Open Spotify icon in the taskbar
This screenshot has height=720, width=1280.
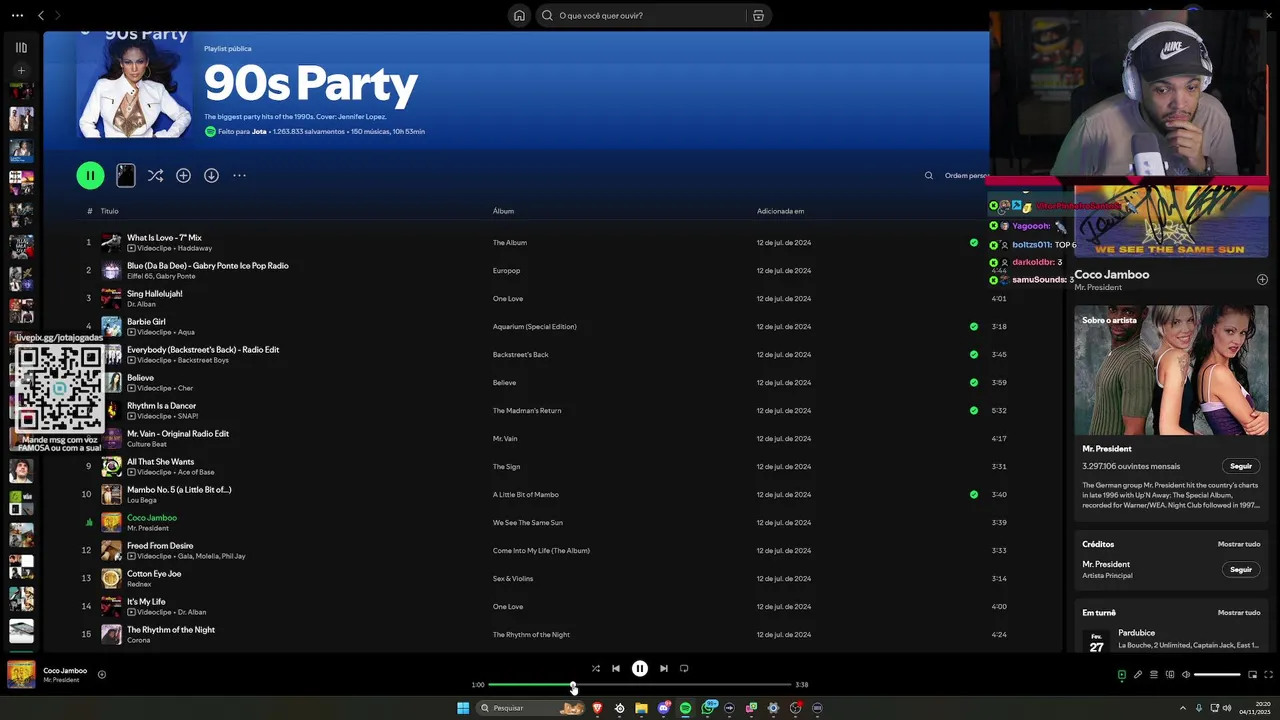click(x=685, y=708)
